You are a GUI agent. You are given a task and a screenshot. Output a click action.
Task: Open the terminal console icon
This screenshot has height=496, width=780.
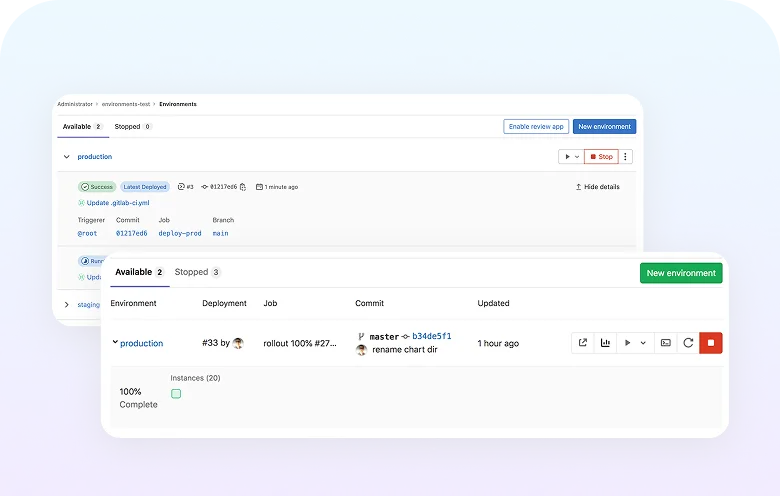coord(666,343)
